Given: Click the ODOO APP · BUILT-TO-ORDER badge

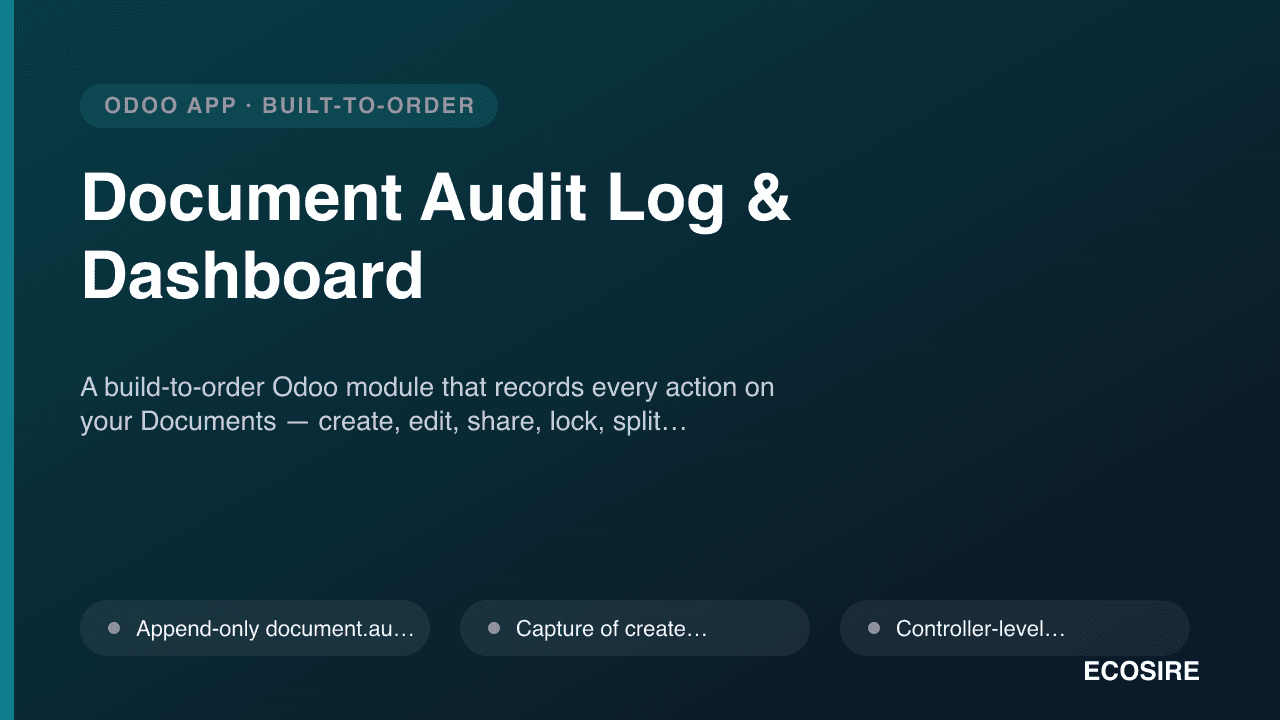Looking at the screenshot, I should pos(289,106).
